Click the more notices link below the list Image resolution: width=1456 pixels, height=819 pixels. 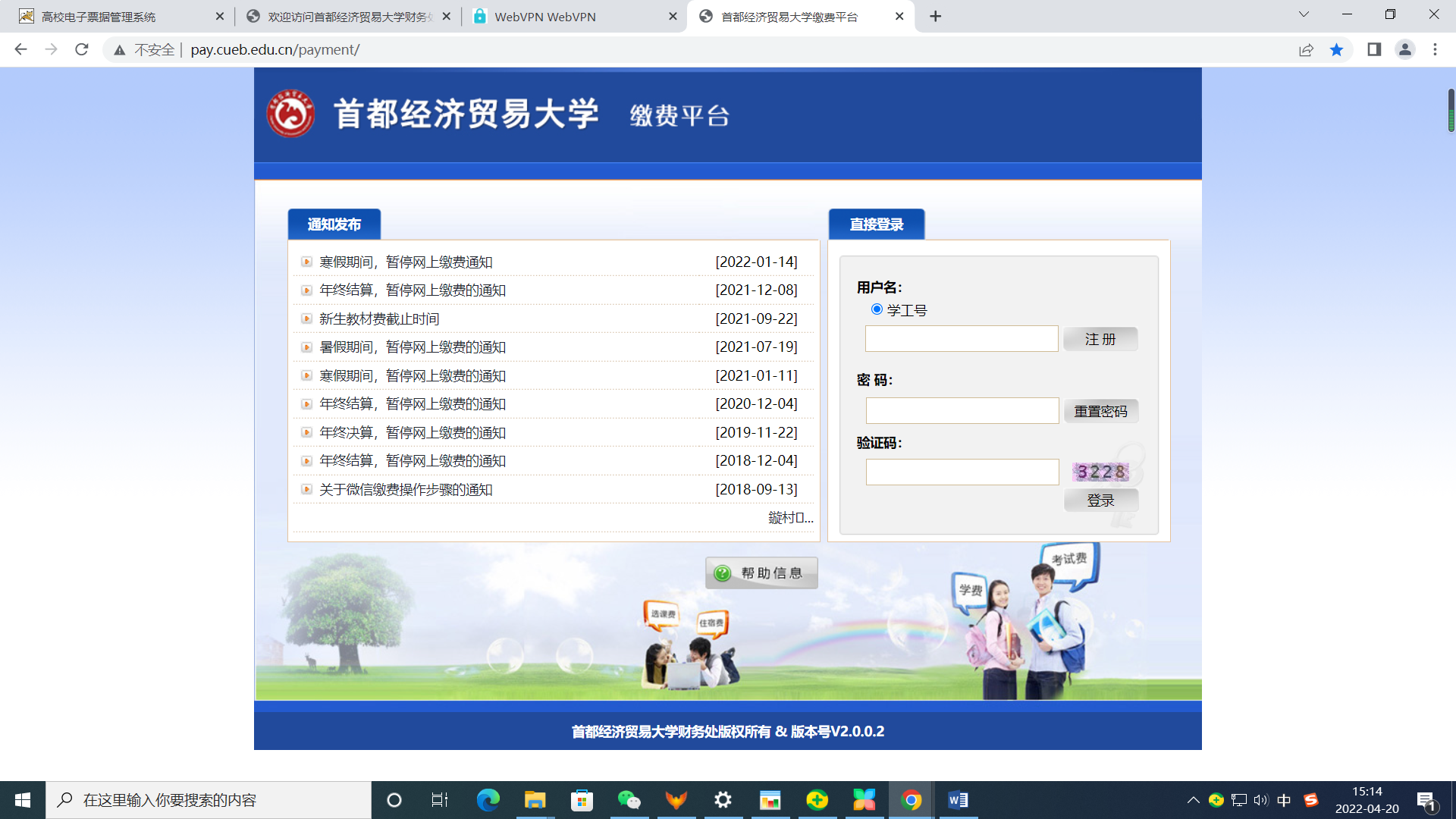790,518
